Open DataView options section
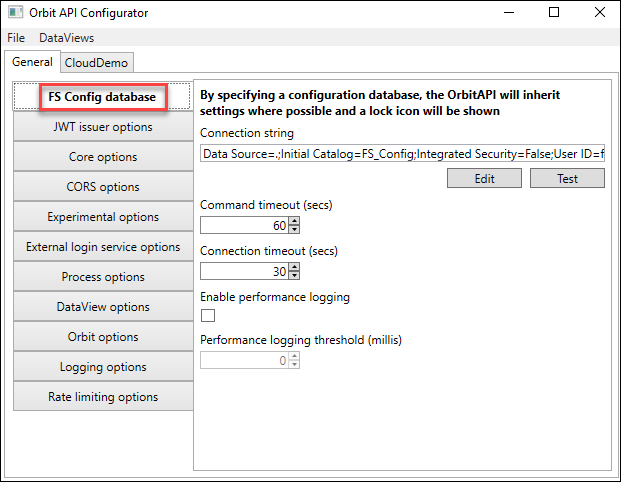 click(103, 307)
